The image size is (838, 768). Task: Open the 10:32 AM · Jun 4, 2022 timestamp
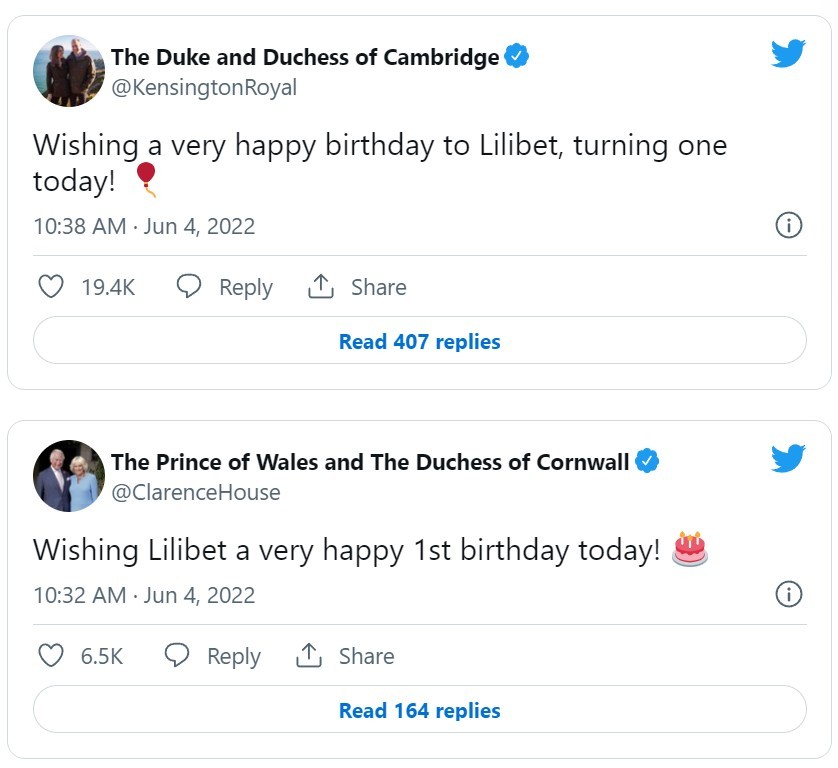[144, 595]
